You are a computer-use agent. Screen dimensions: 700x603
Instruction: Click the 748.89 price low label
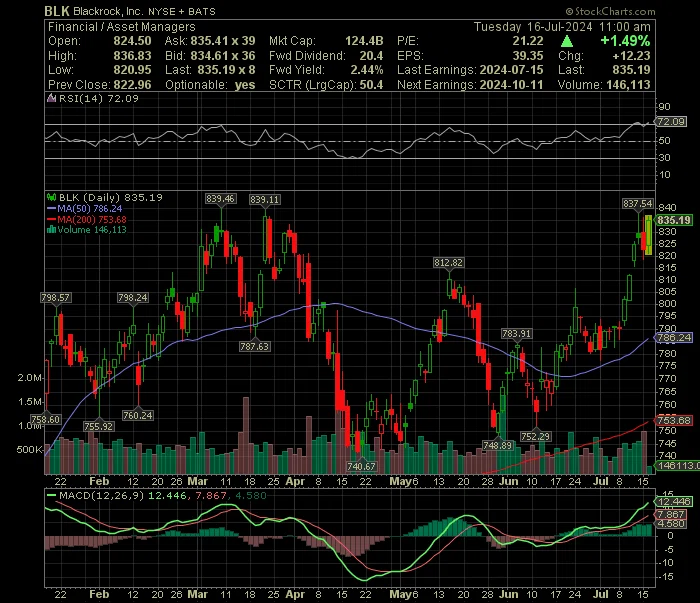(498, 445)
